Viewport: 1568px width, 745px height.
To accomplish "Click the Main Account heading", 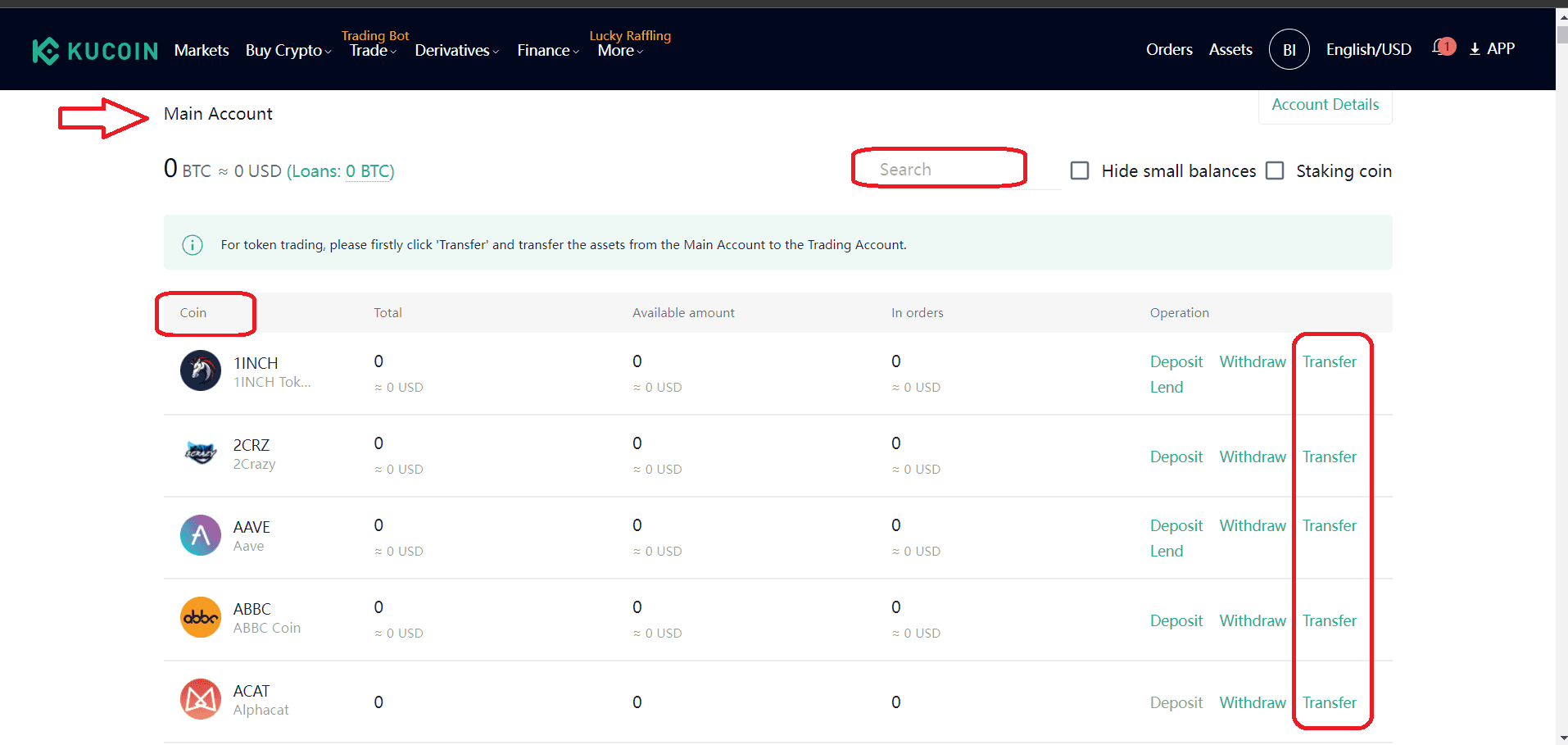I will tap(218, 114).
